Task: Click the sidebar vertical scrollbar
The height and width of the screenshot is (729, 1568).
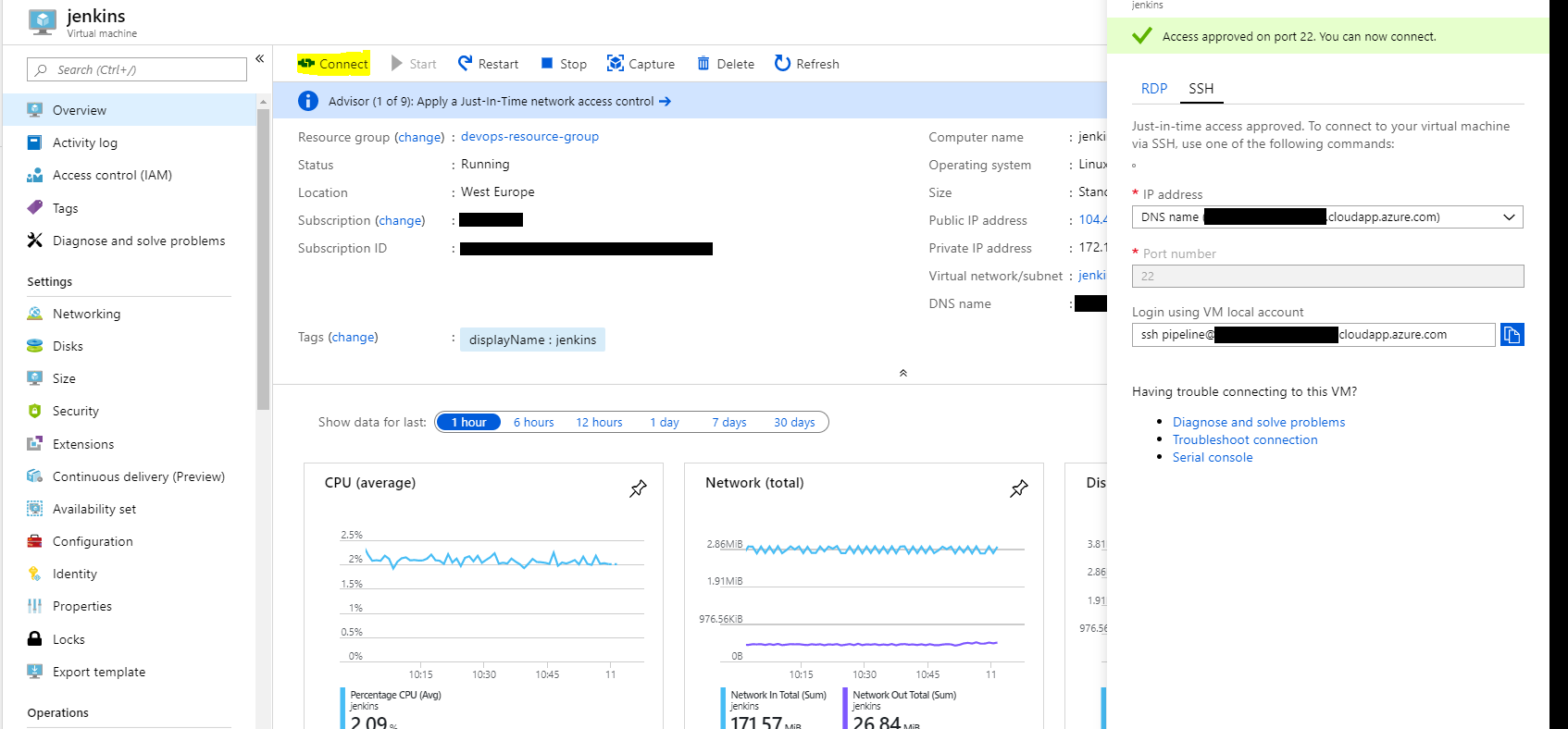Action: [x=264, y=259]
